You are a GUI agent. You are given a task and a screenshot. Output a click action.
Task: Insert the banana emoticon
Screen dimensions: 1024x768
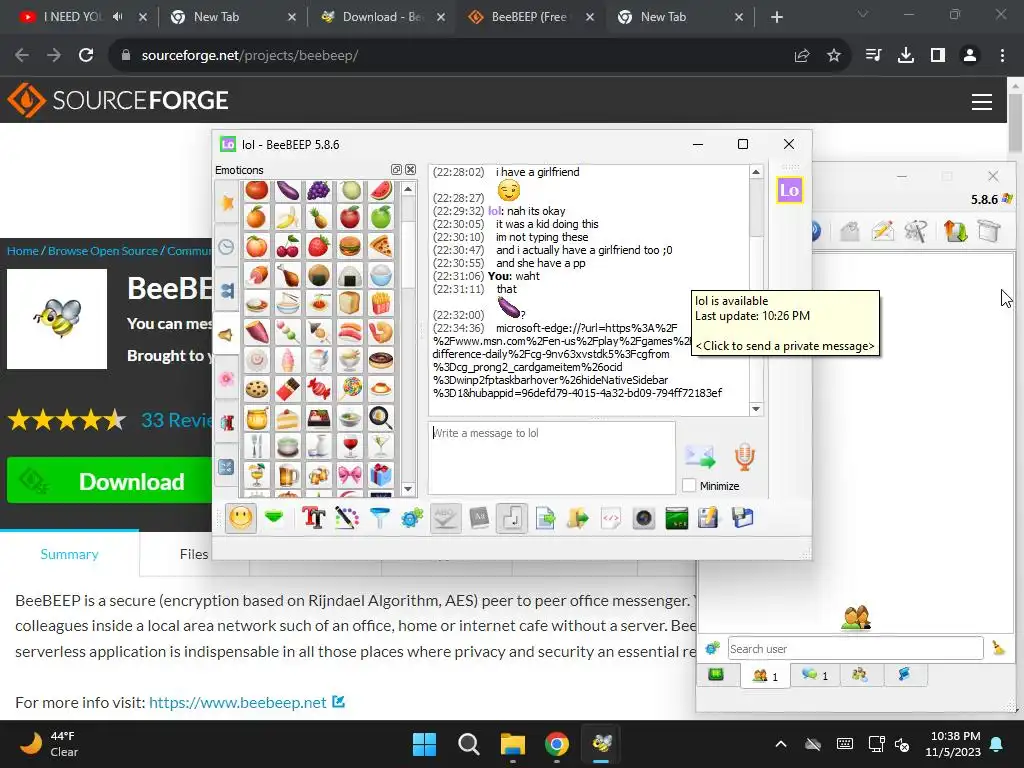pyautogui.click(x=287, y=217)
